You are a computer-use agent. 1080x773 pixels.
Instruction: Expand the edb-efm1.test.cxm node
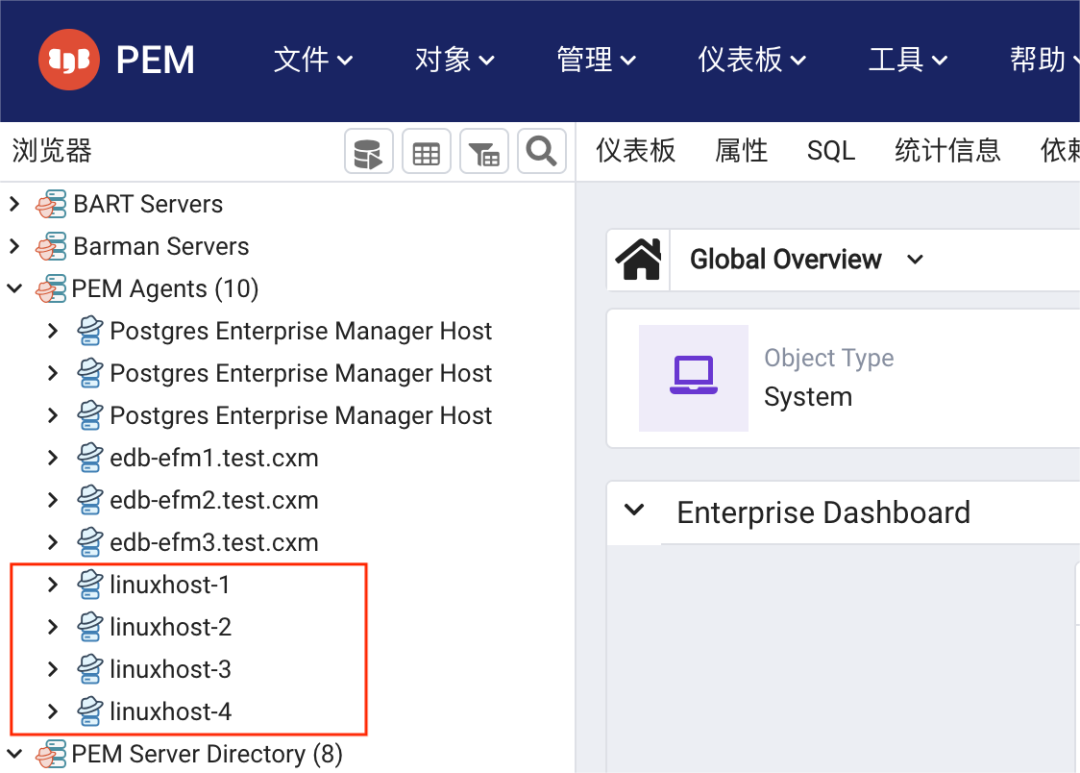pyautogui.click(x=53, y=458)
